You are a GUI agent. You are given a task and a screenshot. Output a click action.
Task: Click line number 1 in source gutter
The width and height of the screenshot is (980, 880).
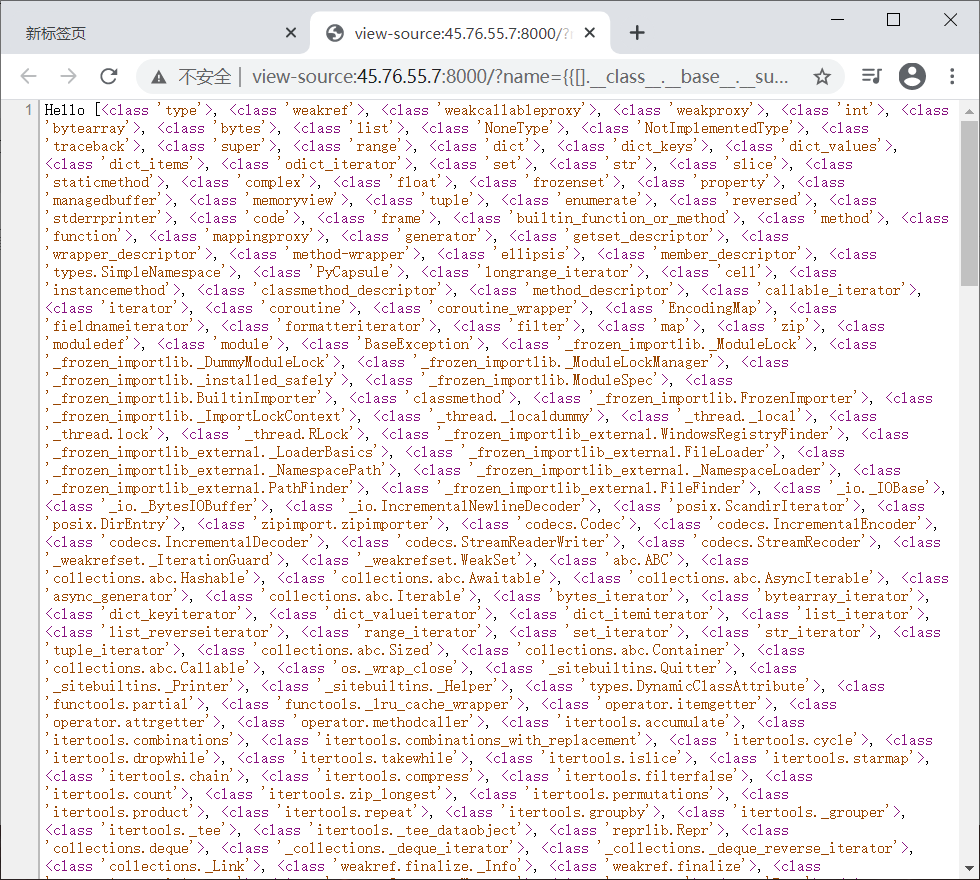(x=29, y=111)
